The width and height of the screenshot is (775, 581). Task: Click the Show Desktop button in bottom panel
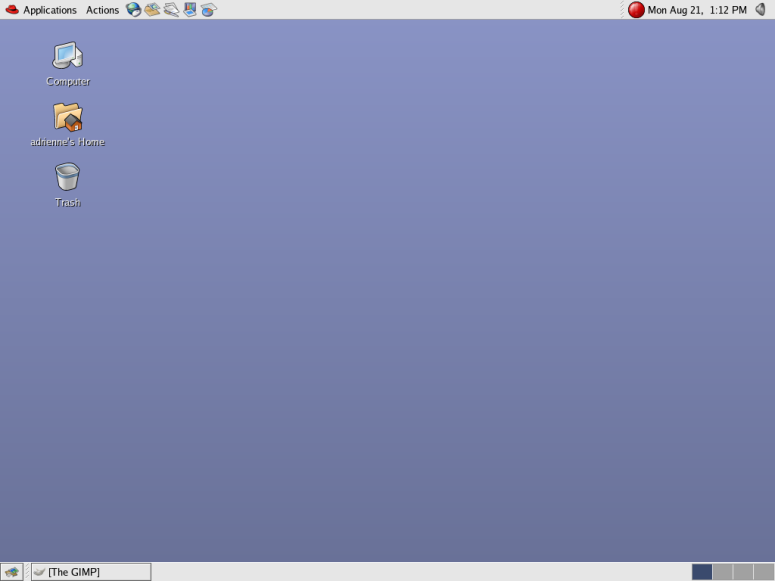click(x=12, y=572)
